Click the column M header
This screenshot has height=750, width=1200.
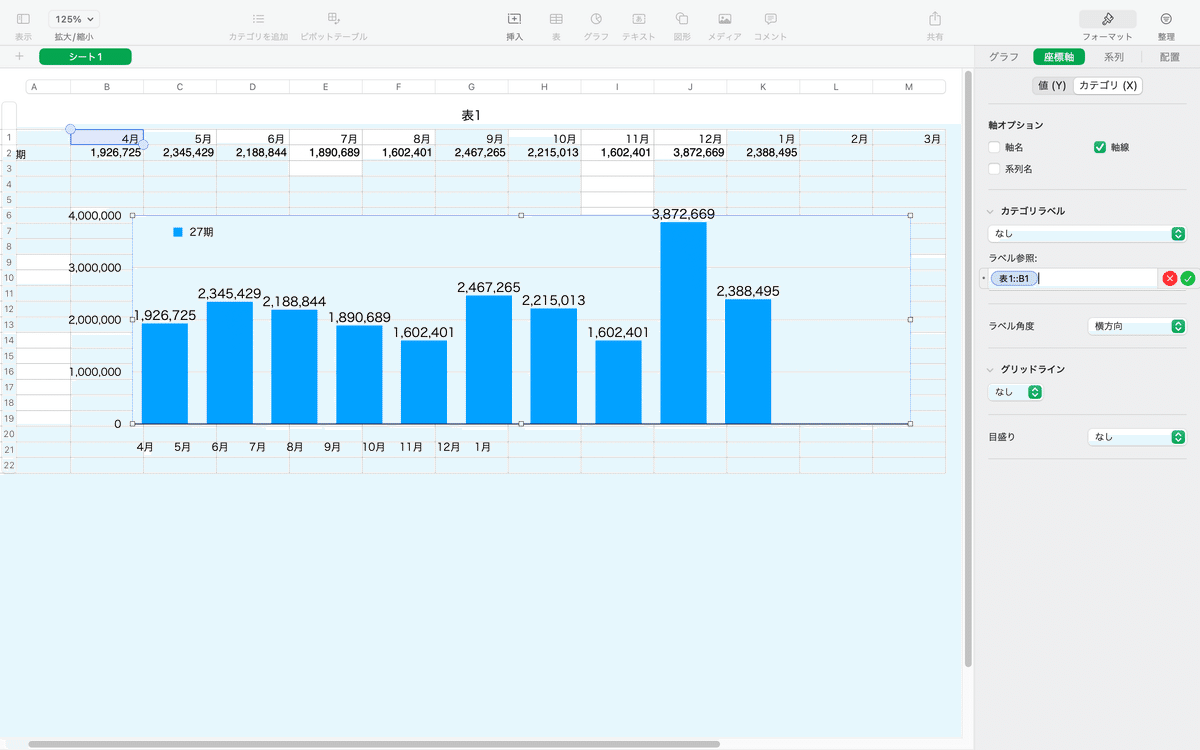pyautogui.click(x=909, y=87)
